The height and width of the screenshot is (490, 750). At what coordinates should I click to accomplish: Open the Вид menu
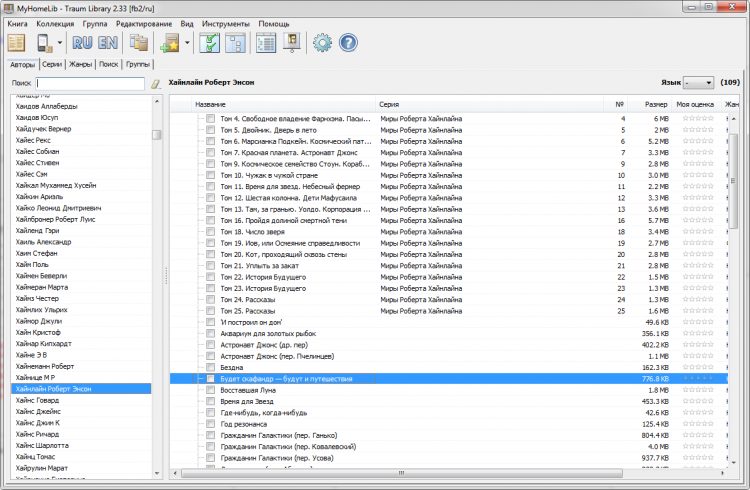[187, 23]
